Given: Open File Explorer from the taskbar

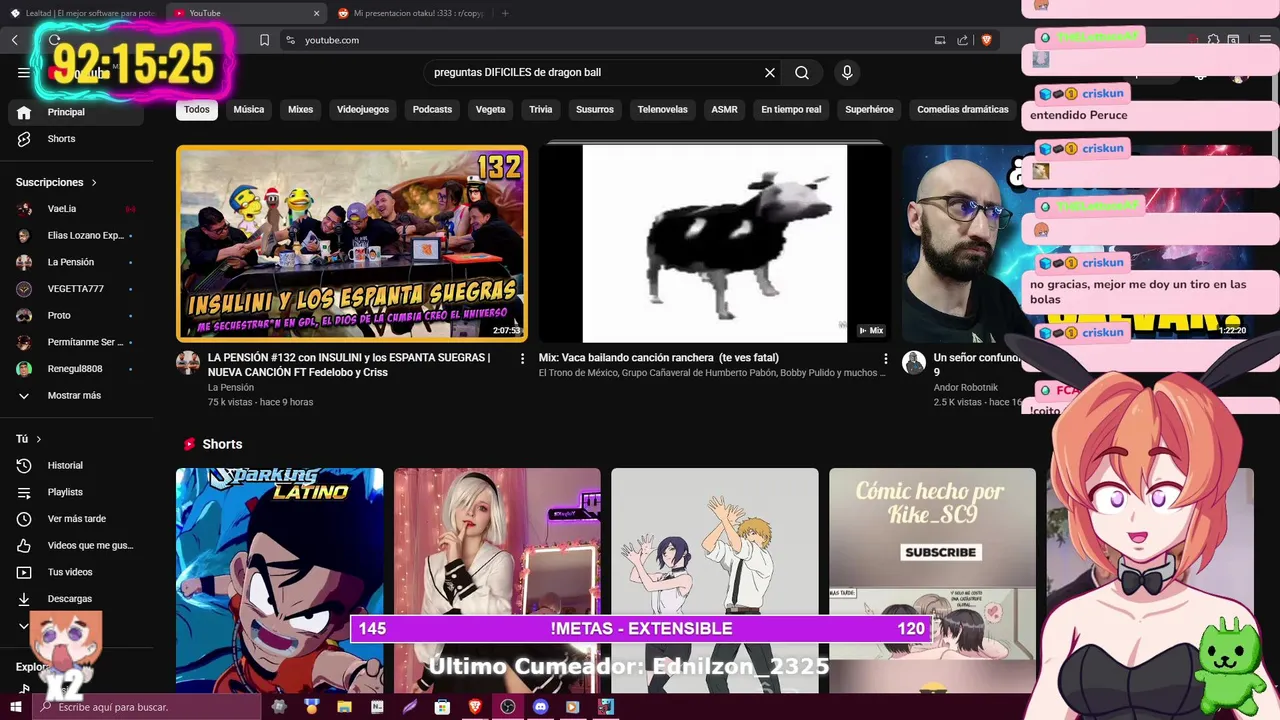Looking at the screenshot, I should (x=345, y=707).
